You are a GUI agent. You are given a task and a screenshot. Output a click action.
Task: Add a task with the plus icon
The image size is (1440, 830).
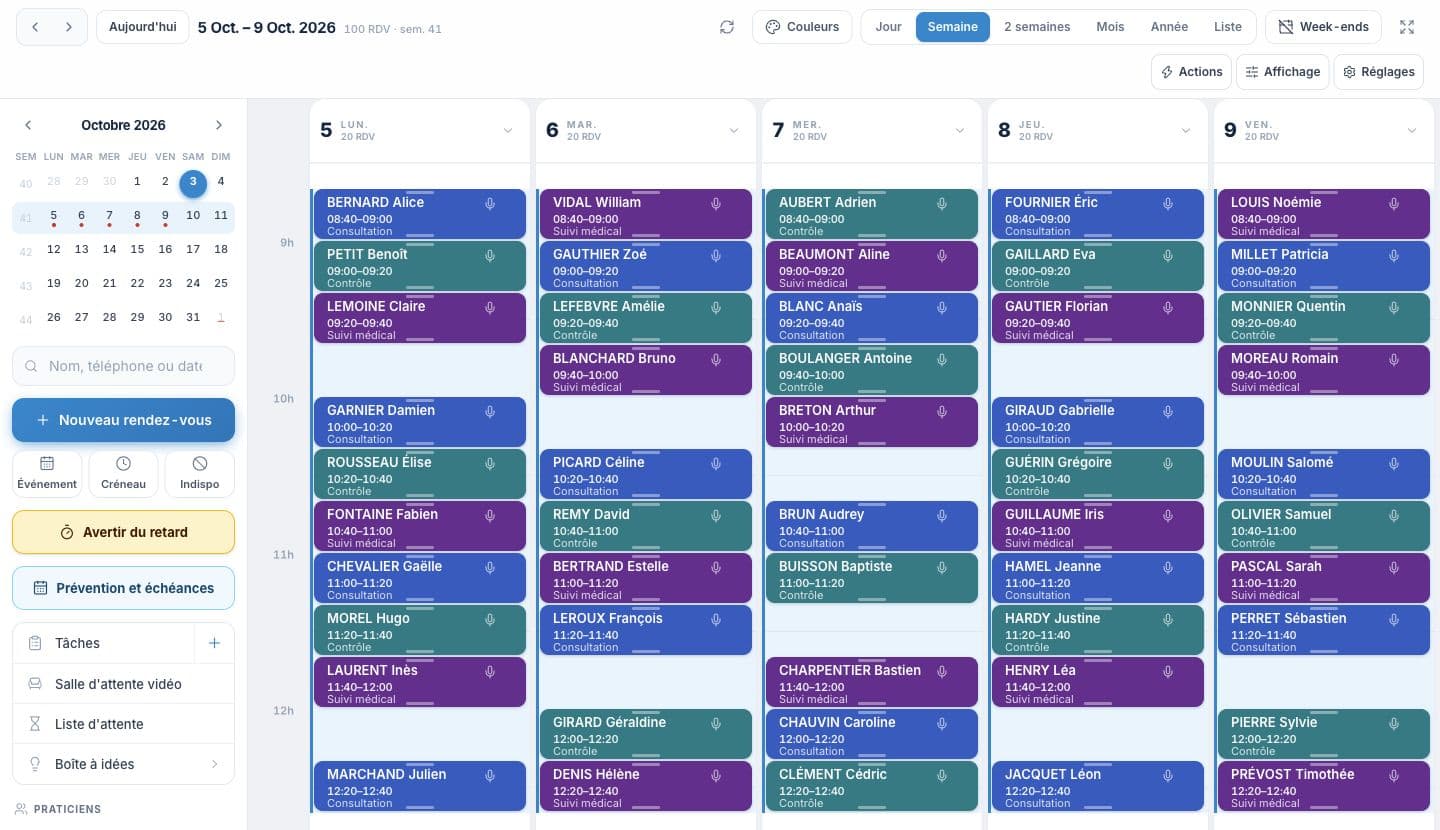tap(214, 643)
